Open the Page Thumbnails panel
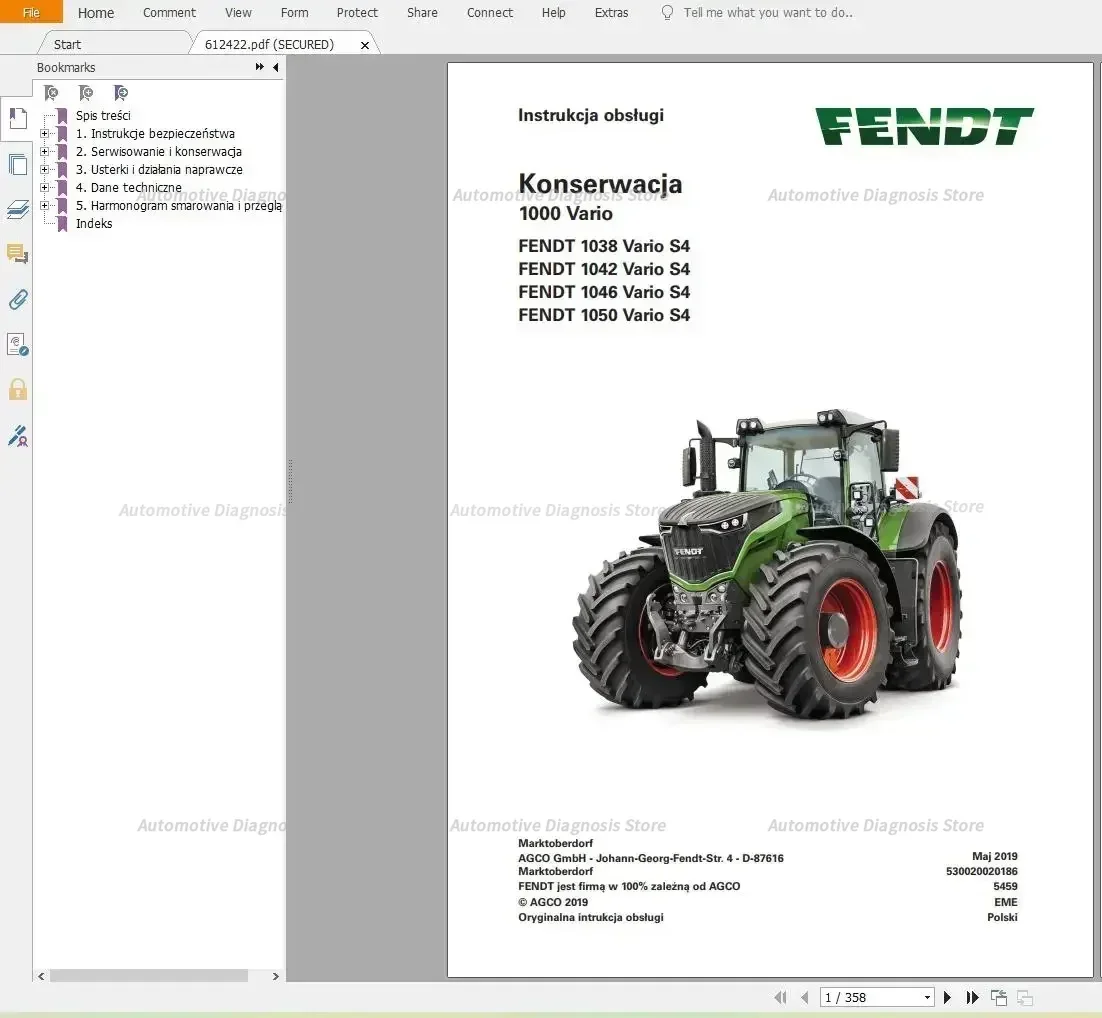 point(17,164)
